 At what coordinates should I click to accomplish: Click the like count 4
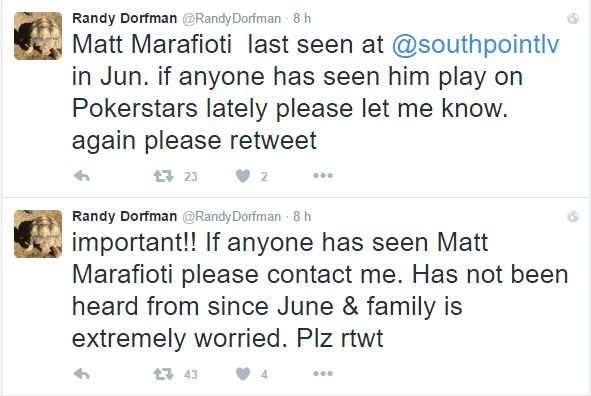(264, 374)
